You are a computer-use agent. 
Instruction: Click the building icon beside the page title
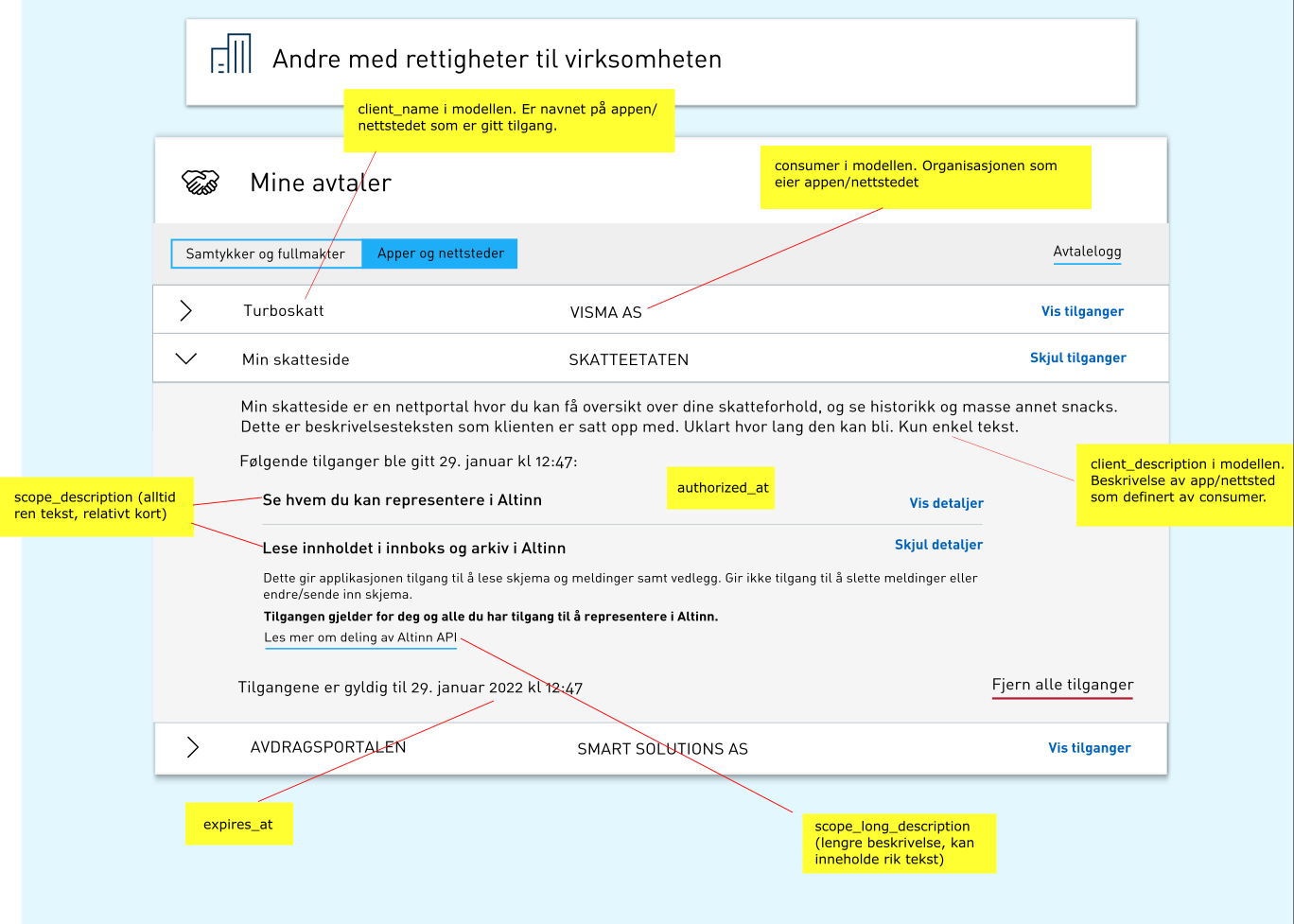(x=231, y=55)
